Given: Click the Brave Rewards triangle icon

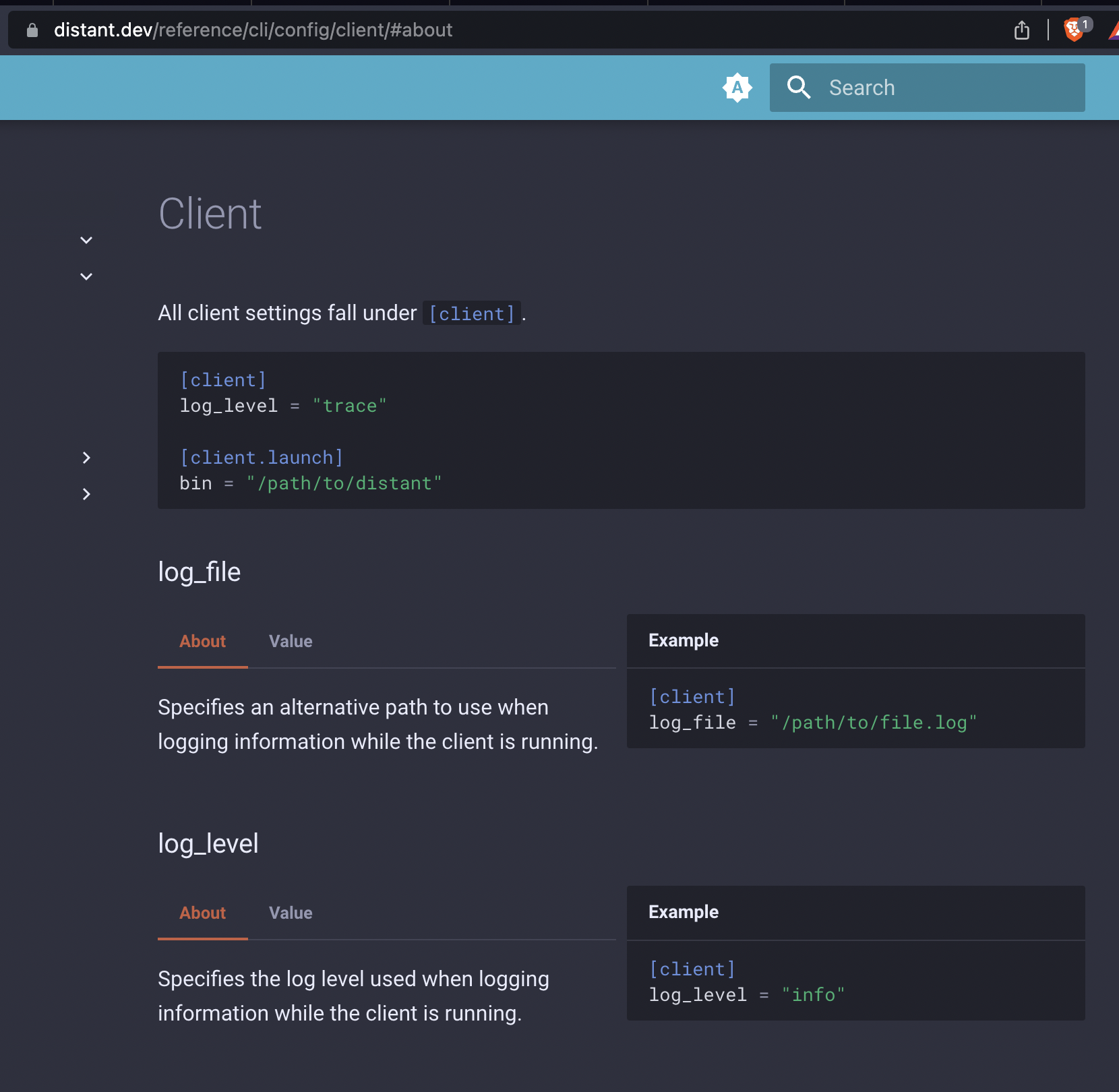Looking at the screenshot, I should pos(1114,30).
